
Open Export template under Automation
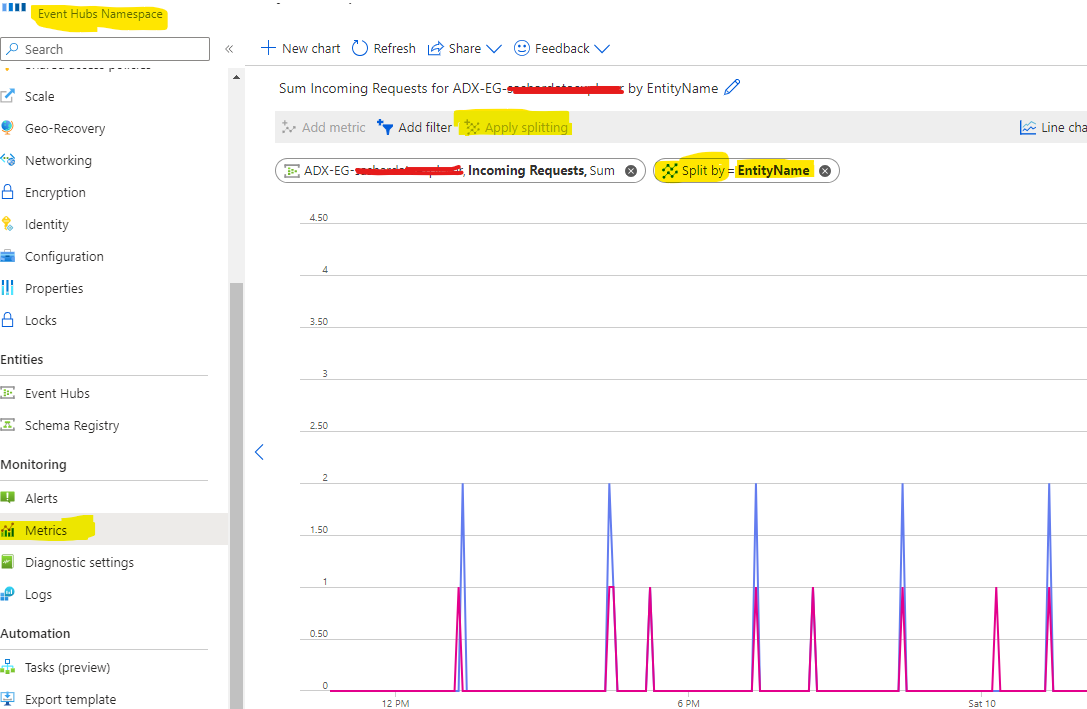(x=71, y=699)
